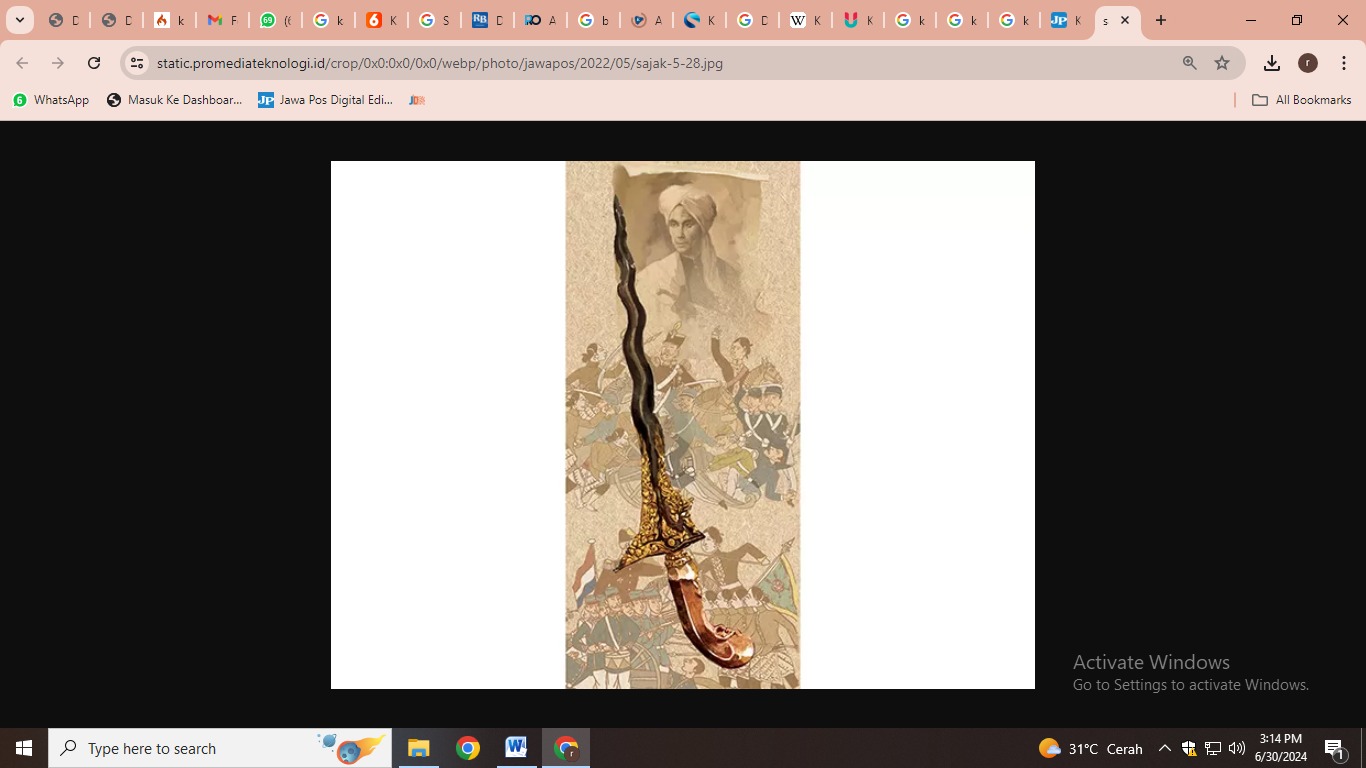This screenshot has width=1366, height=768.
Task: Bookmark this page with the star icon
Action: click(x=1222, y=63)
